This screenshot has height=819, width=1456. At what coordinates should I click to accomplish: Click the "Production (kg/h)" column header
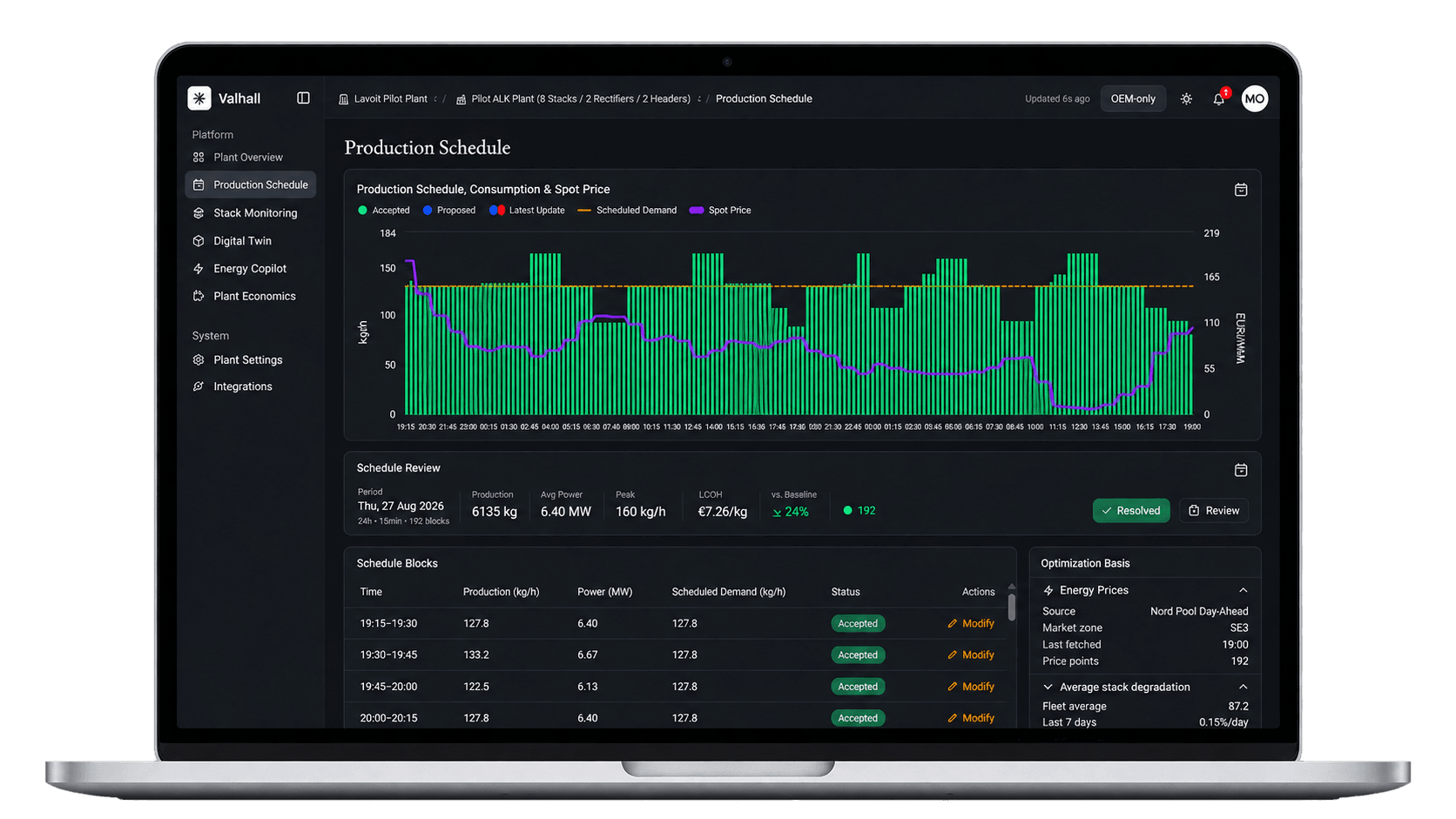501,592
